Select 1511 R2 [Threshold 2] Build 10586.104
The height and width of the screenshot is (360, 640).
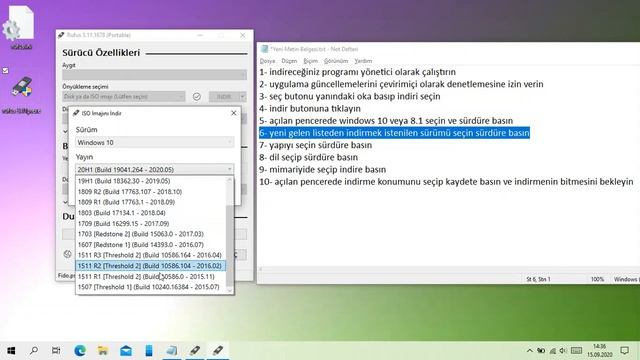(151, 266)
